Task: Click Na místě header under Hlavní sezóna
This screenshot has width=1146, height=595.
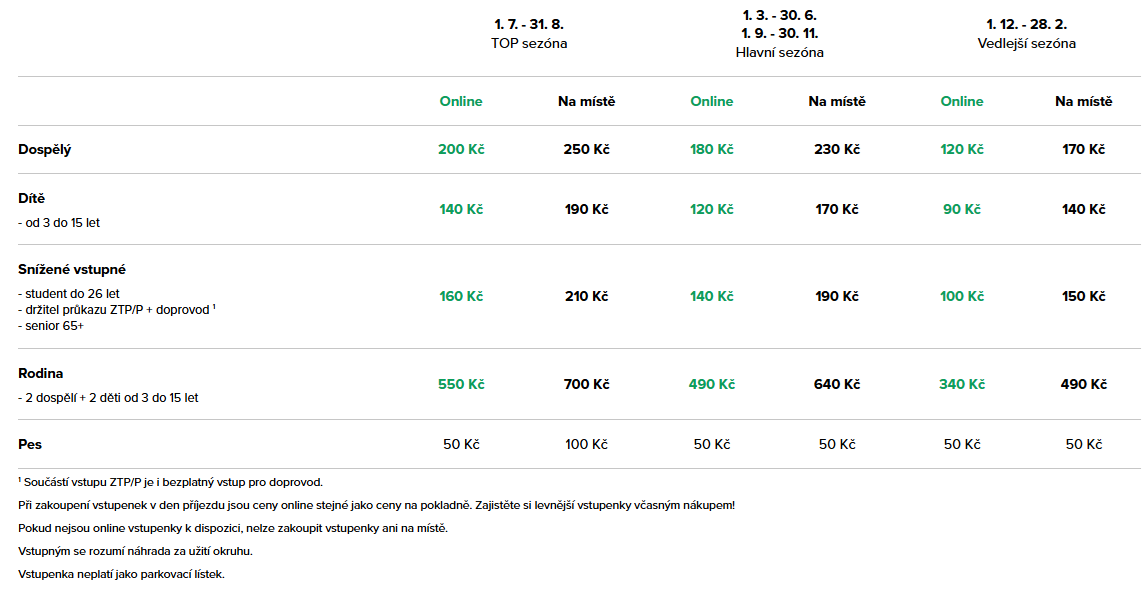Action: point(837,101)
